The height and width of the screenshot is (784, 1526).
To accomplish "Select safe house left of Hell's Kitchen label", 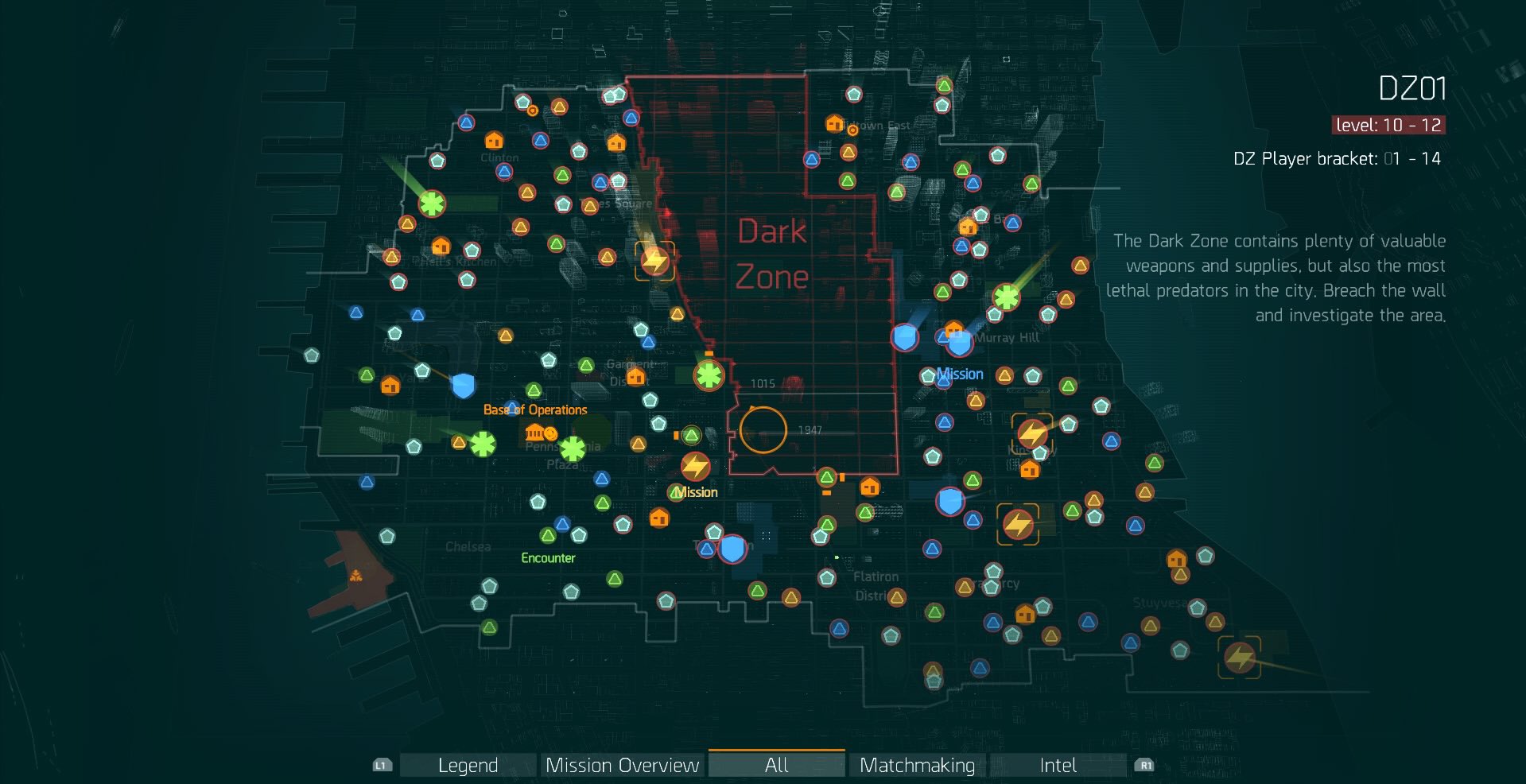I will [441, 245].
